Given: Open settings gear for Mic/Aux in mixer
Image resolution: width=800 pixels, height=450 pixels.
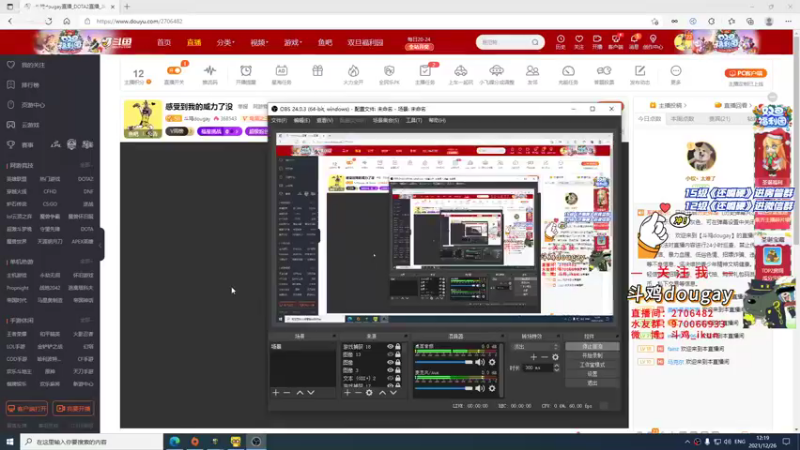Looking at the screenshot, I should click(x=492, y=388).
